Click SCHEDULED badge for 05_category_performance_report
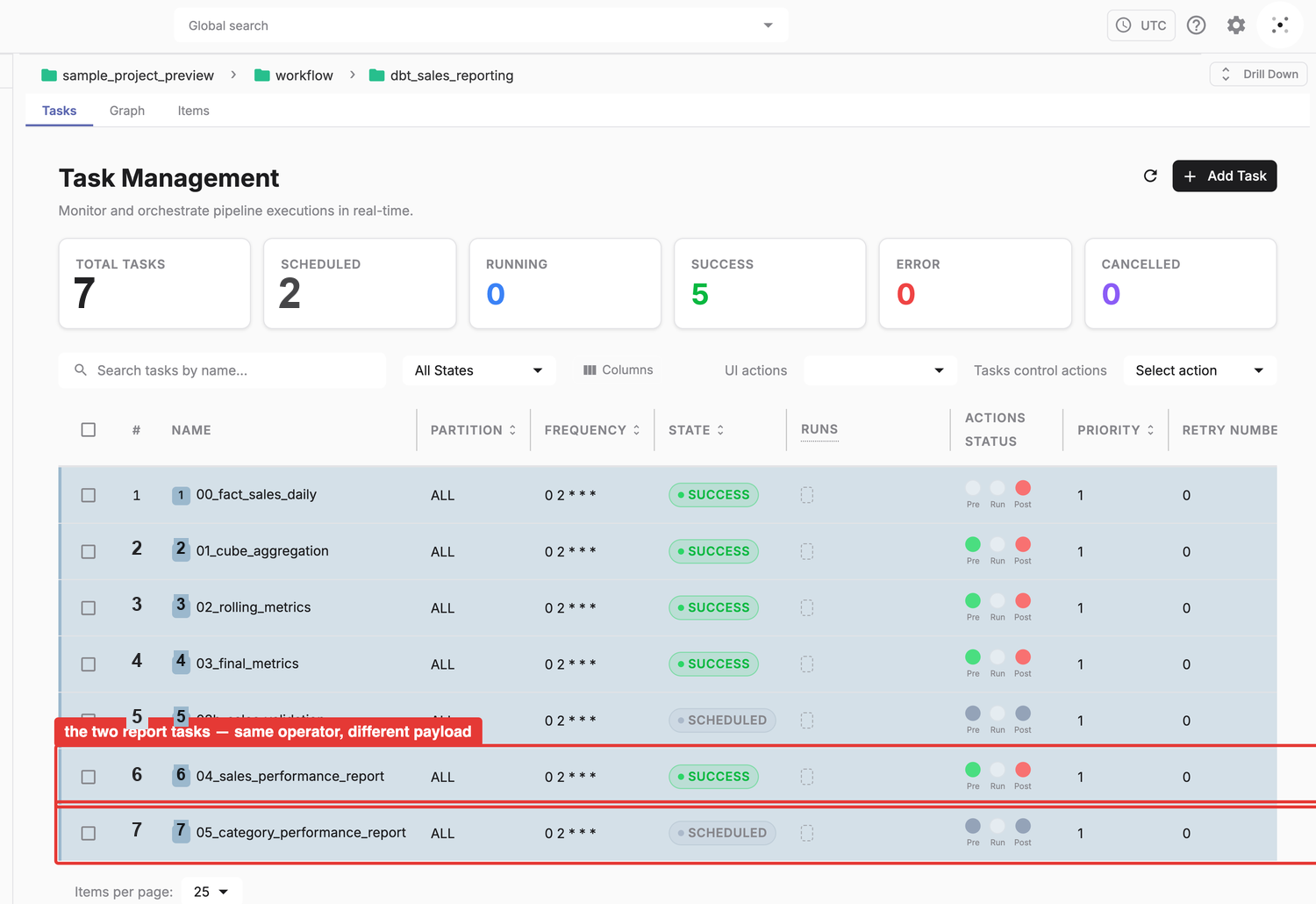Viewport: 1316px width, 904px height. [x=722, y=833]
